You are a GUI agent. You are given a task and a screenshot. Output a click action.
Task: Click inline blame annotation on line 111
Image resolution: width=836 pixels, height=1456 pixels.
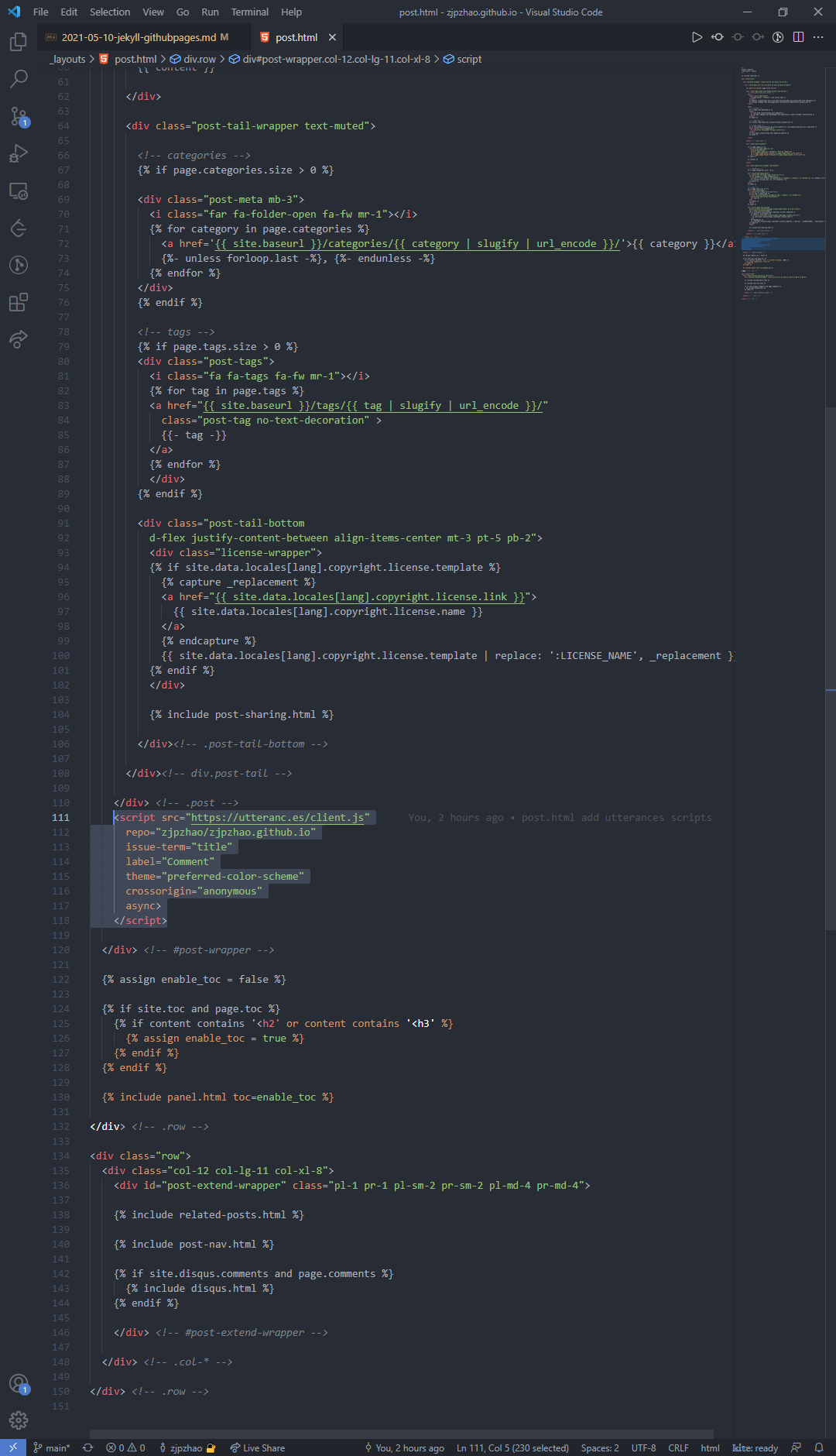(560, 817)
